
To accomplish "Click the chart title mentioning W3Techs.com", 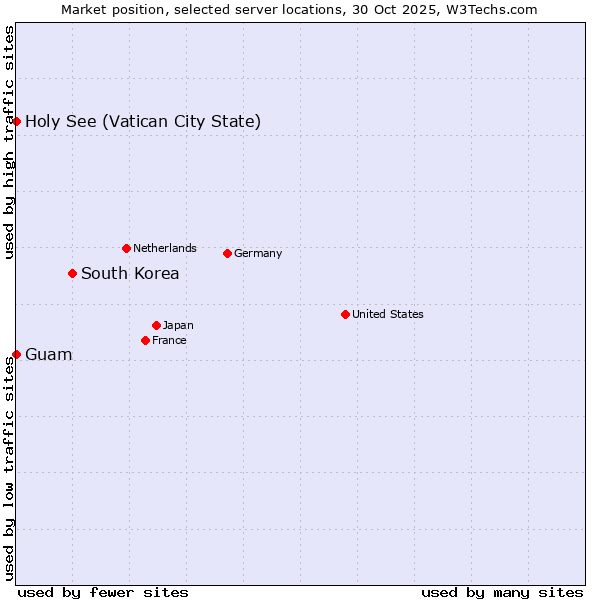I will [x=299, y=9].
